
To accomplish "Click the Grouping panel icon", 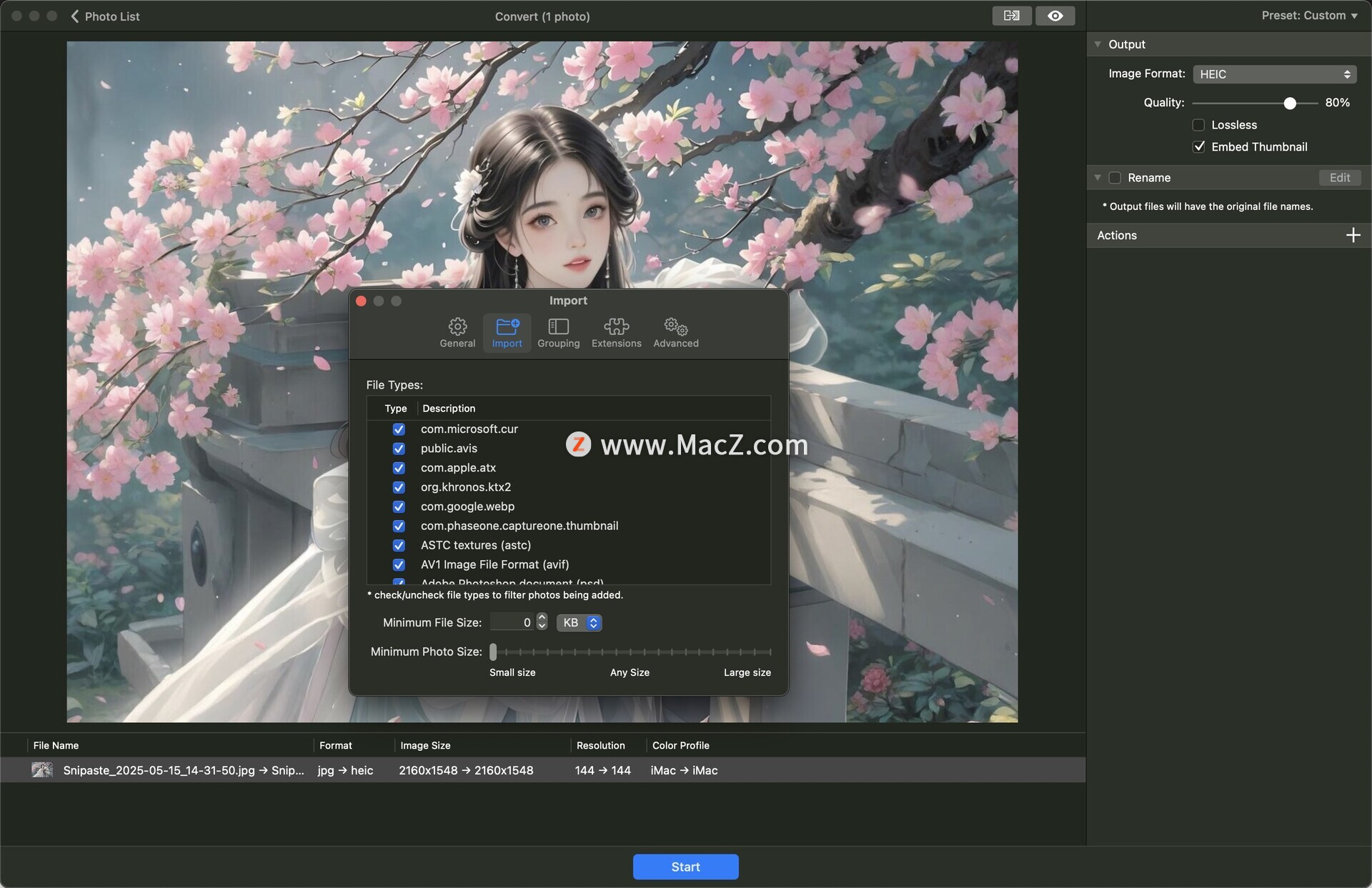I will [x=558, y=326].
